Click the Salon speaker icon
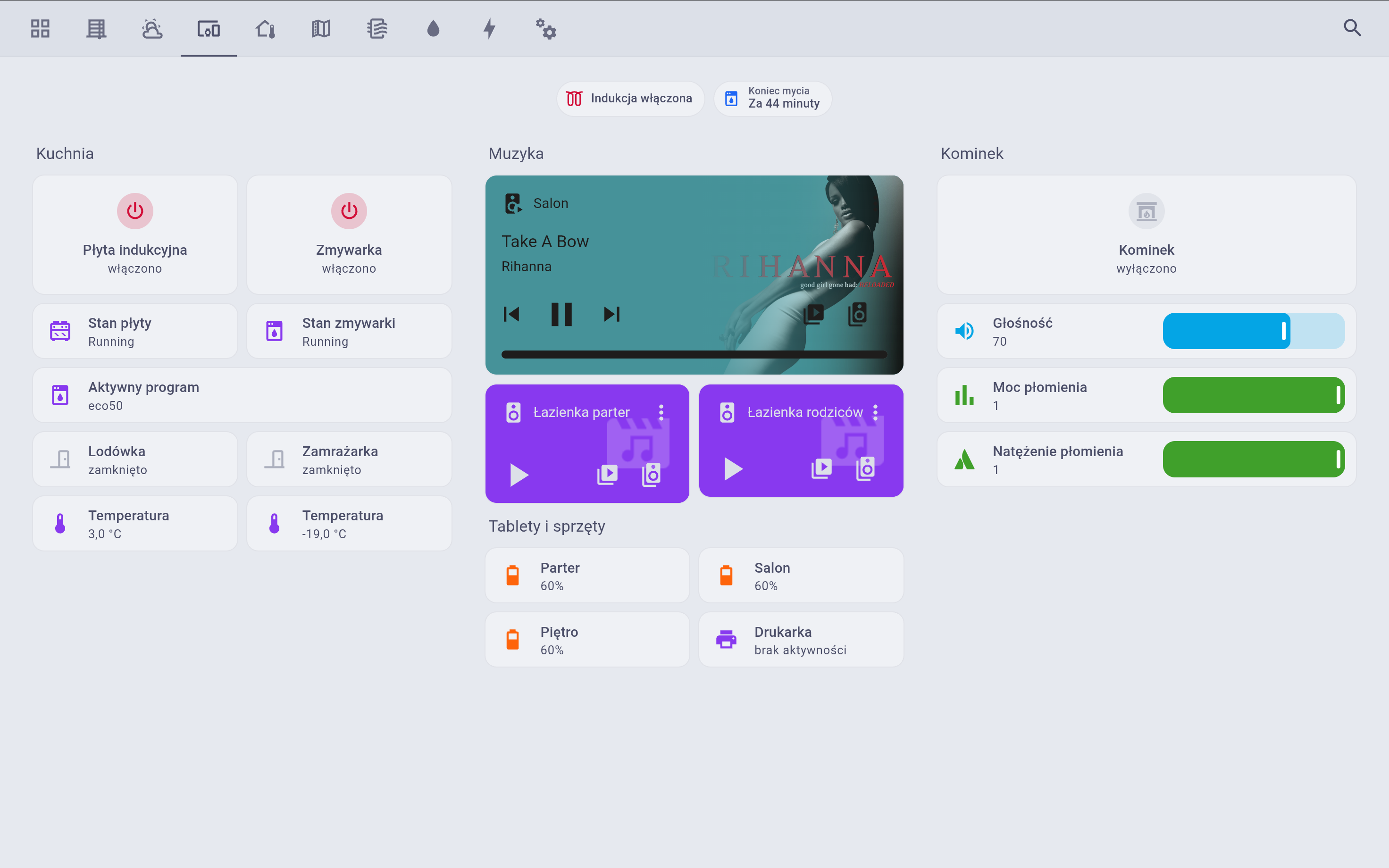Viewport: 1389px width, 868px height. coord(513,203)
